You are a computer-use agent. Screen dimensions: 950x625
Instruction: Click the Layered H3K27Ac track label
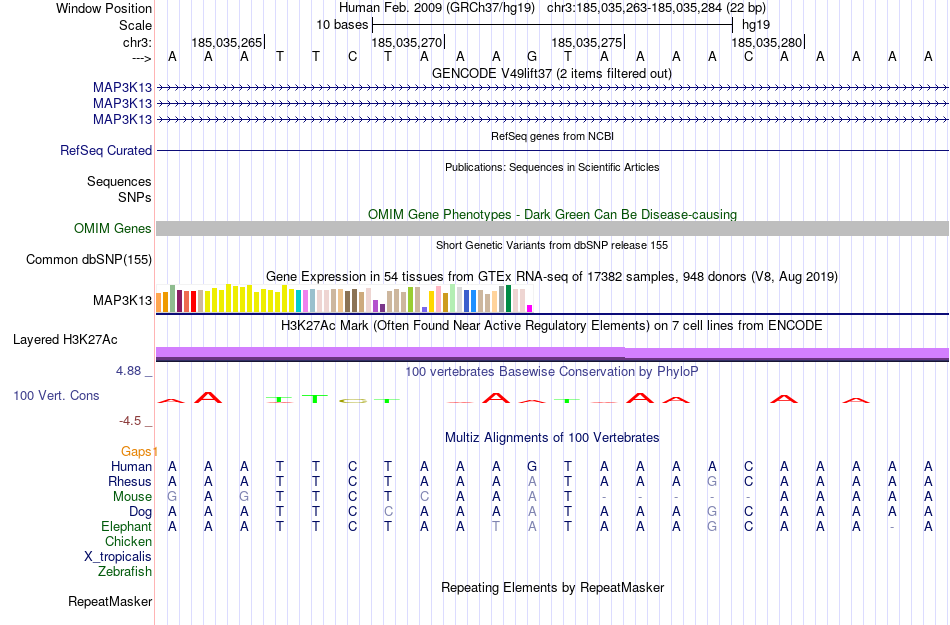tap(65, 340)
